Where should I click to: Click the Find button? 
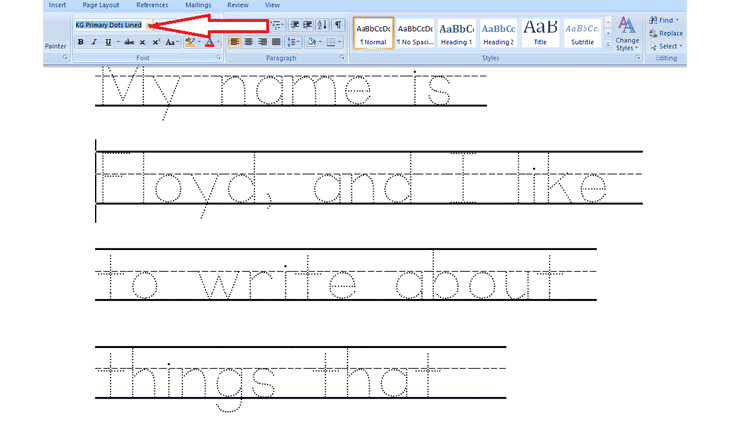tap(664, 20)
